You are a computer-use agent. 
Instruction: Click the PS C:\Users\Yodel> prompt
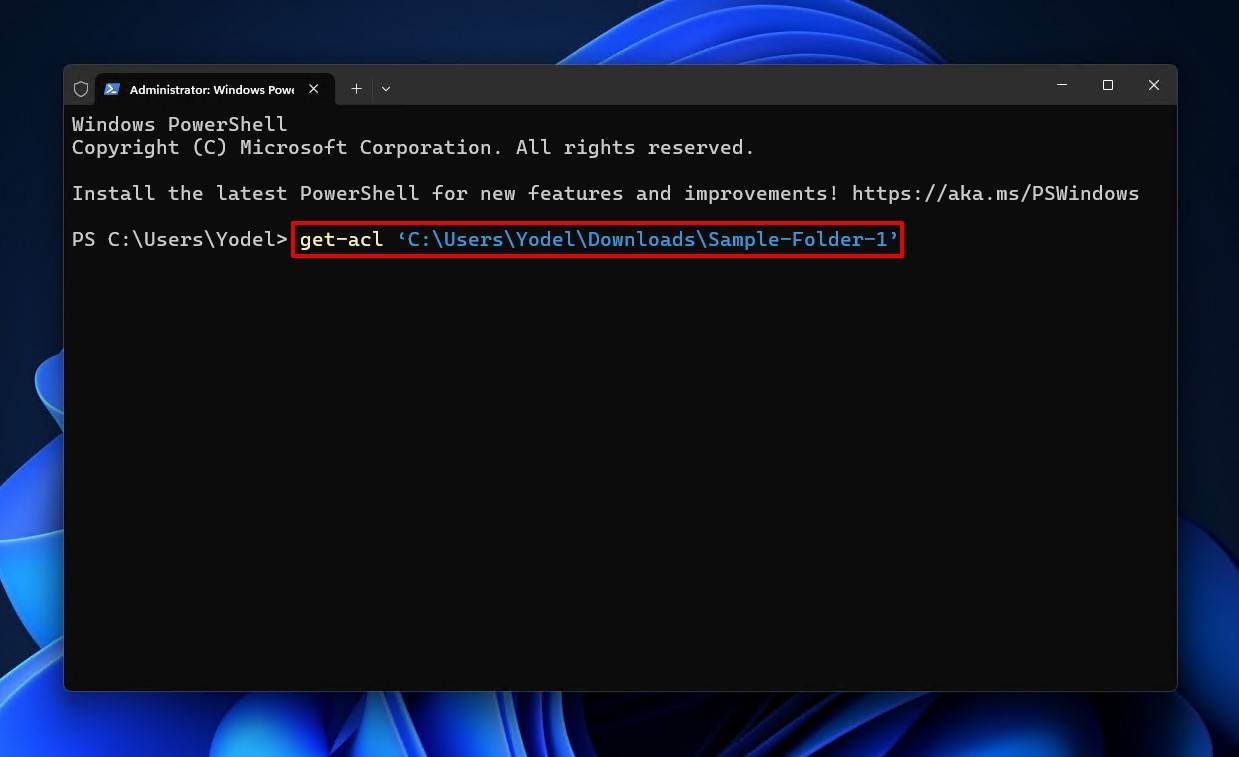point(180,240)
